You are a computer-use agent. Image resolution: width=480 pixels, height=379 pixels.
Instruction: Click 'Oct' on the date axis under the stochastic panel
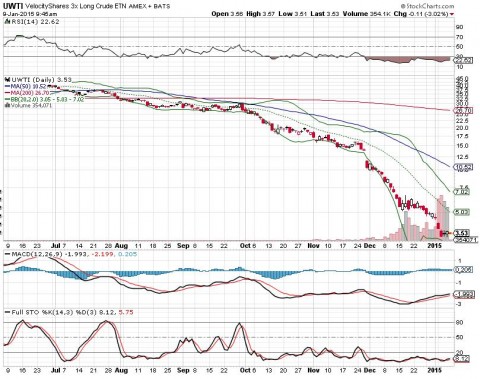point(245,370)
